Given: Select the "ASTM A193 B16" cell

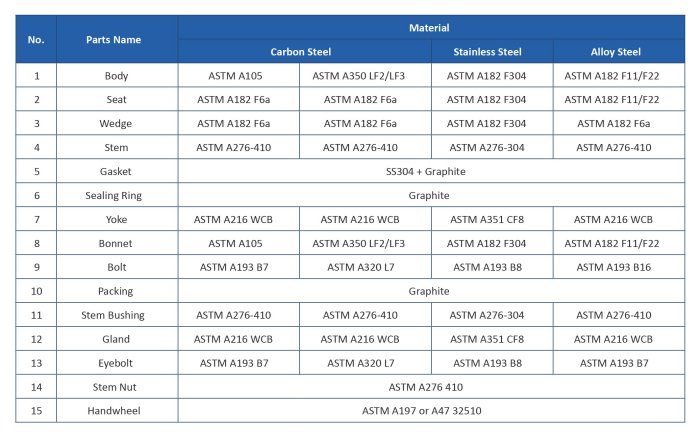Looking at the screenshot, I should (x=615, y=267).
